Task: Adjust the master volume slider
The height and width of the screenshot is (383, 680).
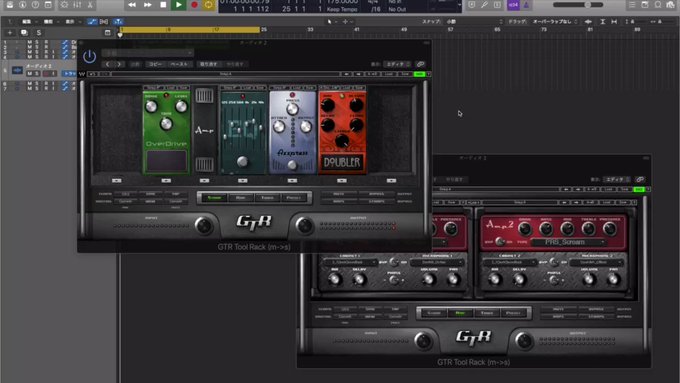Action: click(578, 4)
